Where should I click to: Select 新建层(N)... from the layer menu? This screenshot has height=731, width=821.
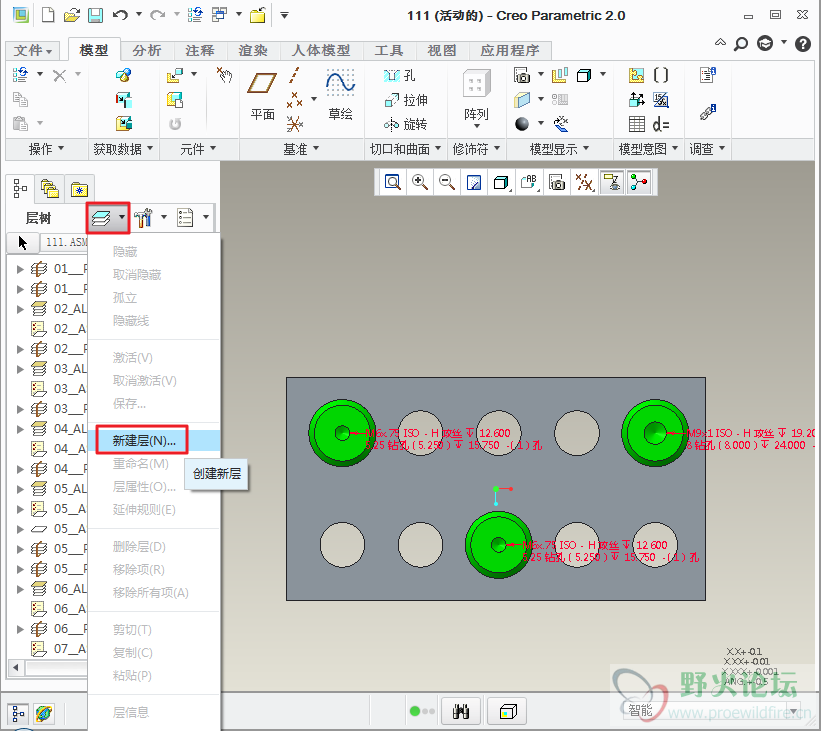pos(153,441)
